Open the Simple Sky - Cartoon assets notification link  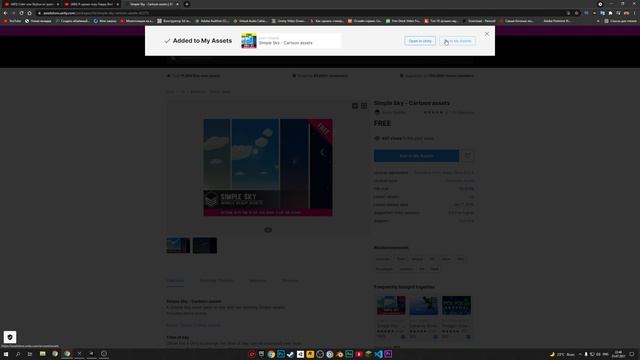coord(285,42)
